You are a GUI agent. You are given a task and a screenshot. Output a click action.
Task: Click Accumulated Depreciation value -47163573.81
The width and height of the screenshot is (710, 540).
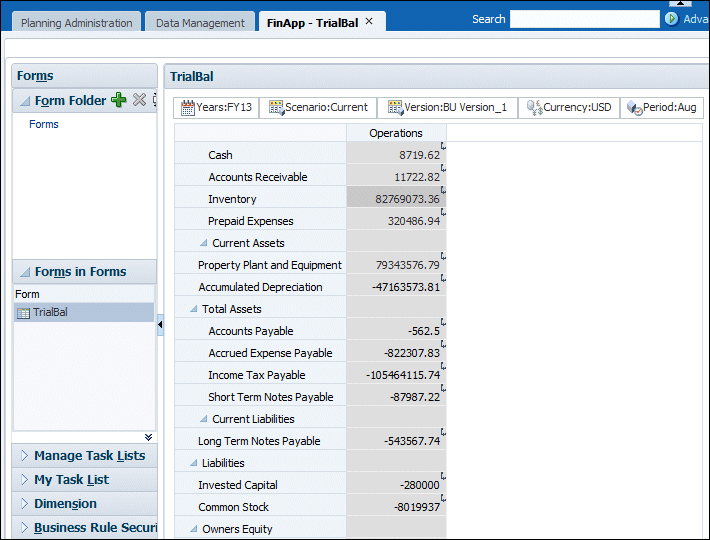click(396, 287)
